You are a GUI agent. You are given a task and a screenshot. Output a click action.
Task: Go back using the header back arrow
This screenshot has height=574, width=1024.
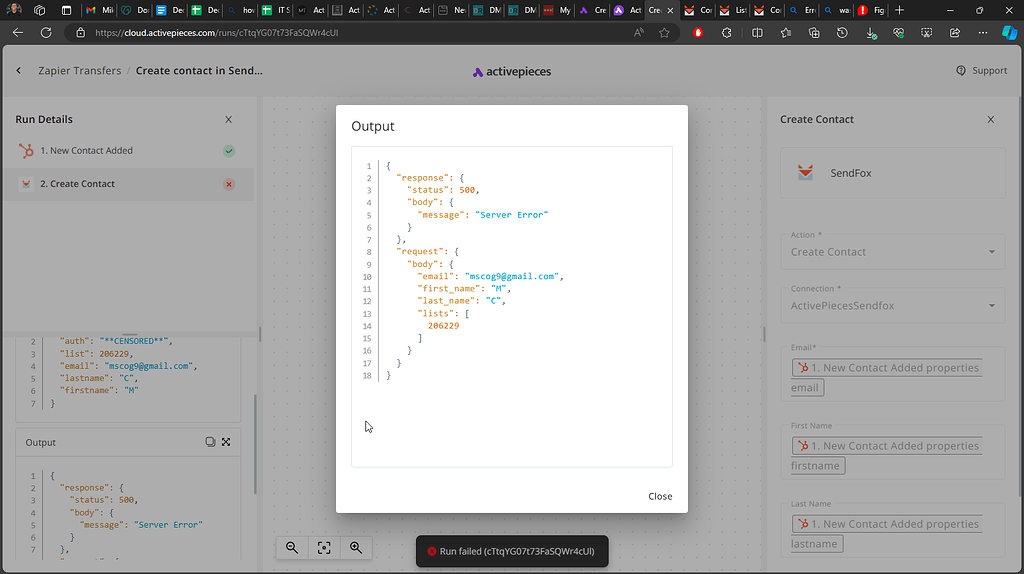coord(19,71)
